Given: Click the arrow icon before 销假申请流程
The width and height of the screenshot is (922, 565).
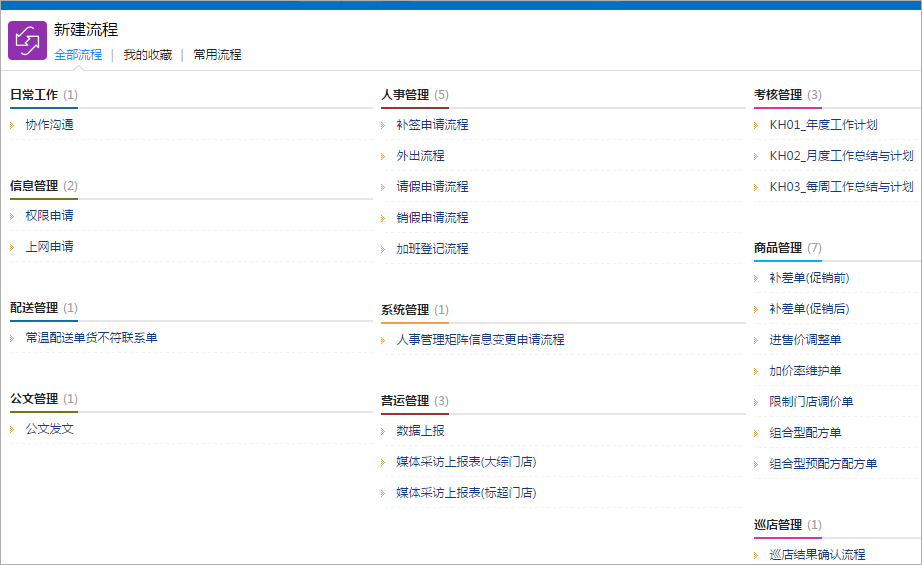Looking at the screenshot, I should [x=384, y=218].
